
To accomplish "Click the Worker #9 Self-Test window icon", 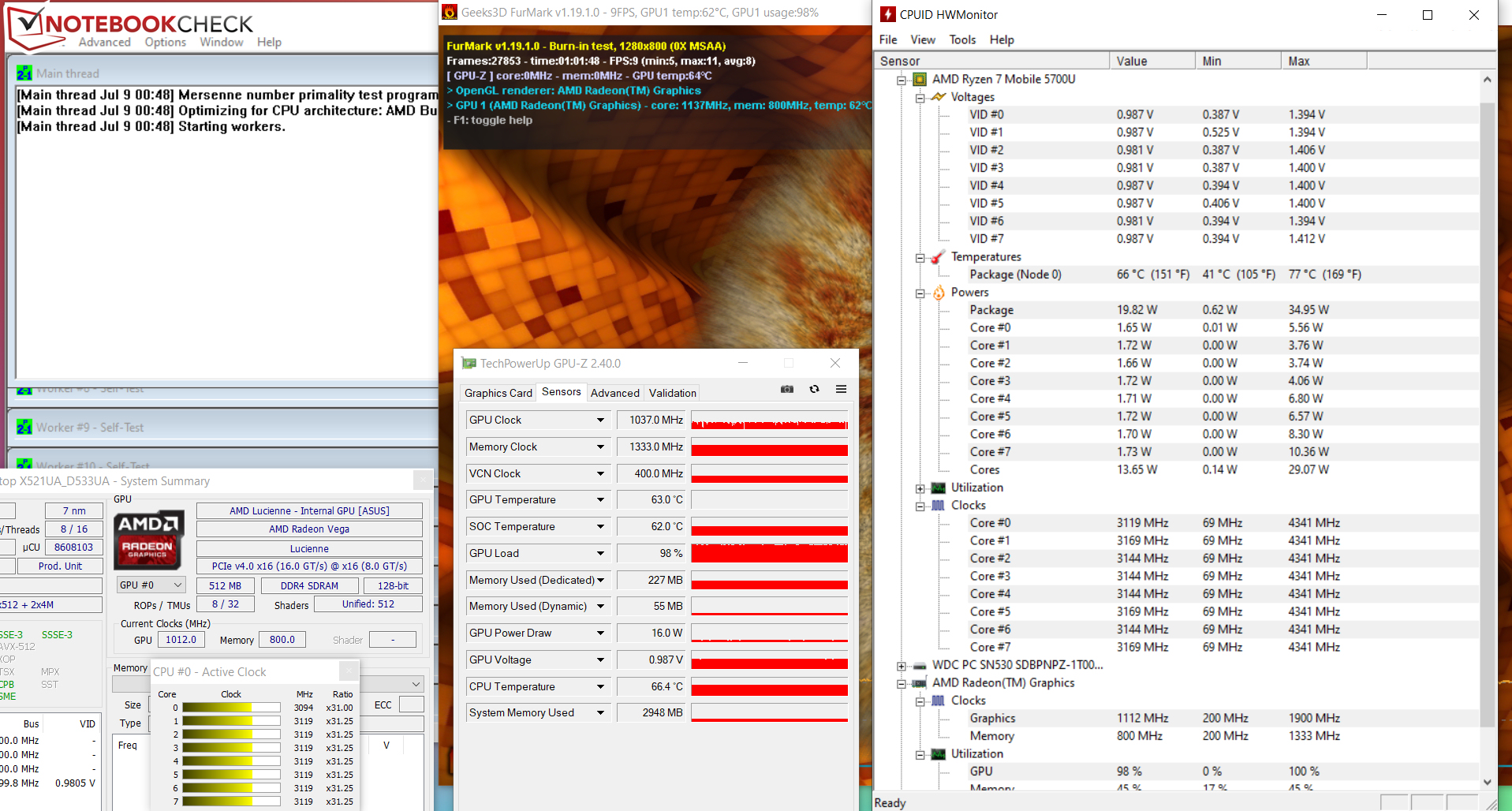I will [24, 427].
